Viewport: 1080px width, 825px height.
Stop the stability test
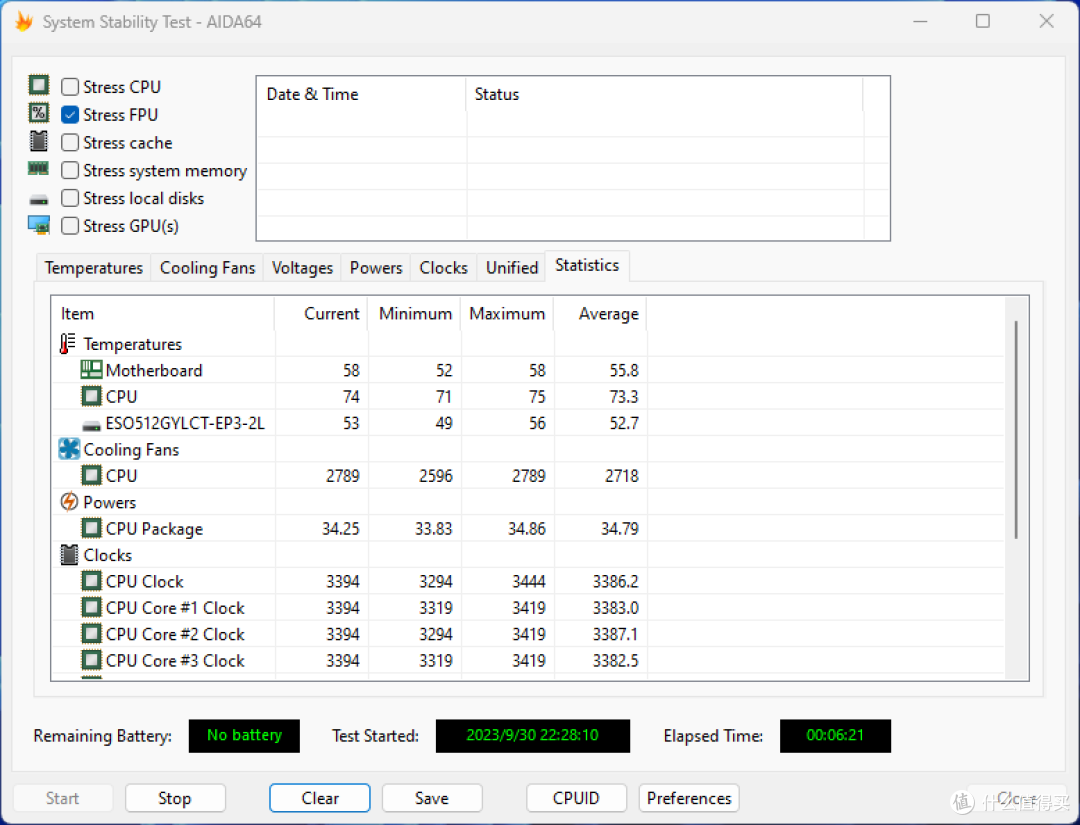[x=175, y=798]
